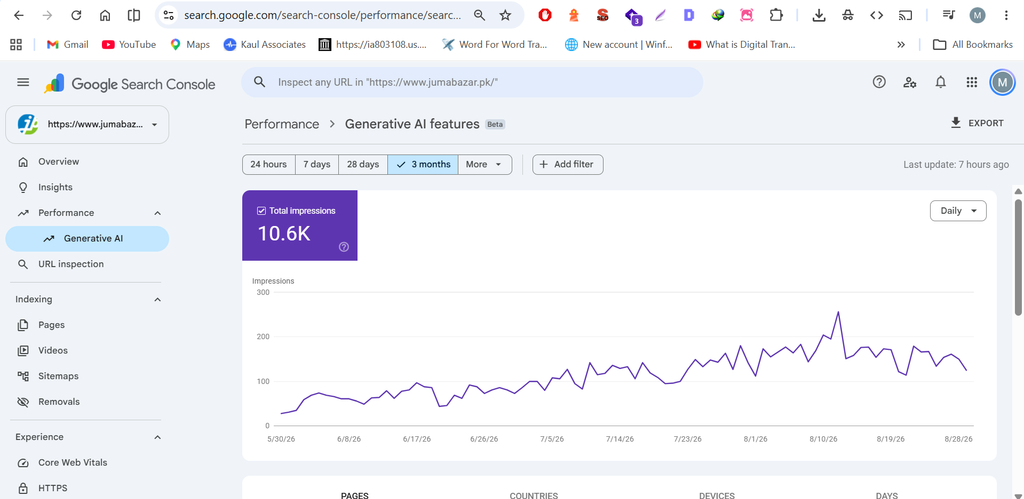Screen dimensions: 1024x499
Task: Open the YouTube bookmark
Action: [129, 44]
